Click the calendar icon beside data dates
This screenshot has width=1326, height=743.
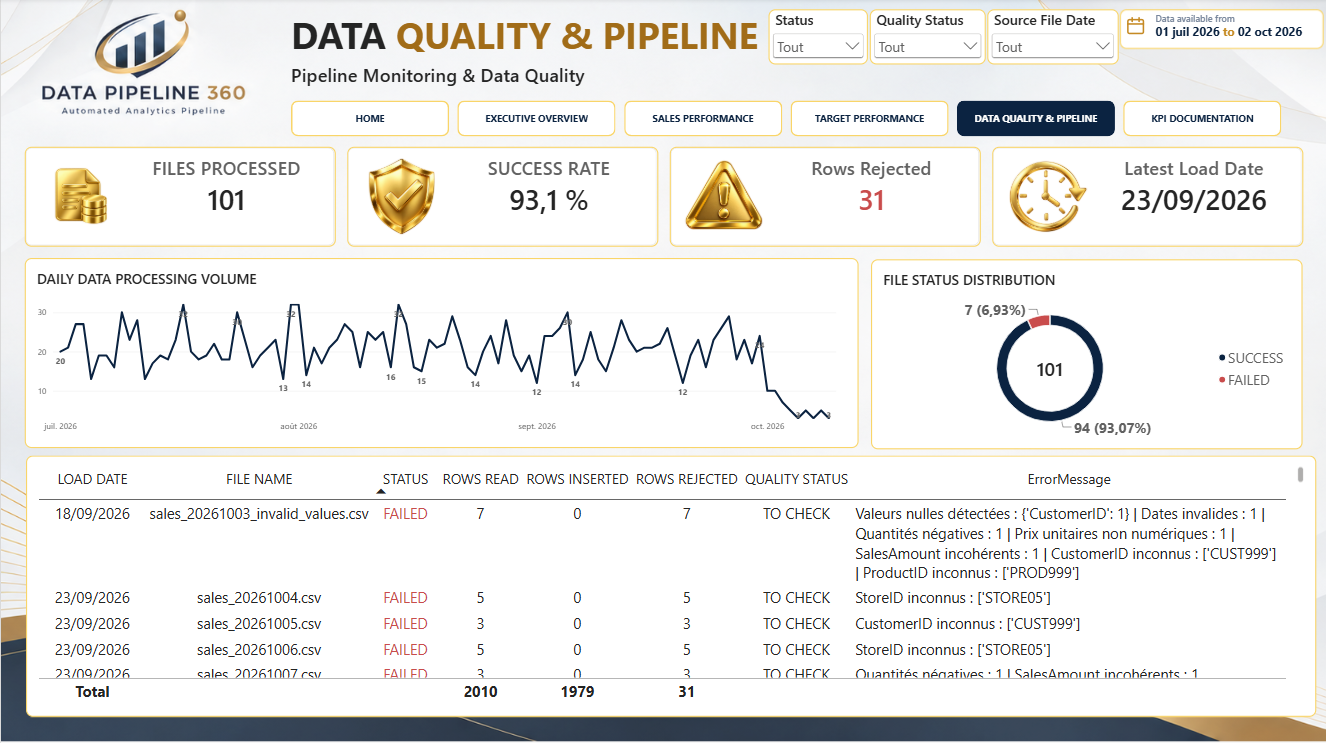1137,26
